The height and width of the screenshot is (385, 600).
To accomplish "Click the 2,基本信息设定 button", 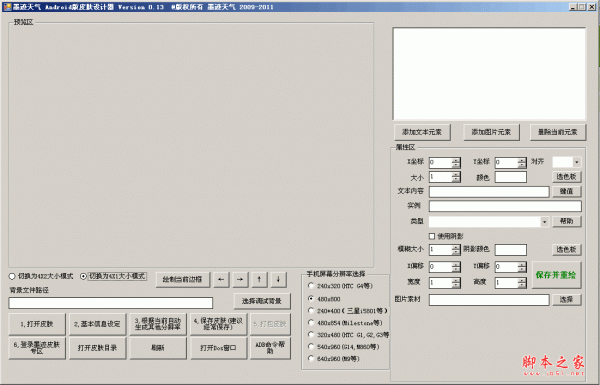I will click(x=97, y=324).
